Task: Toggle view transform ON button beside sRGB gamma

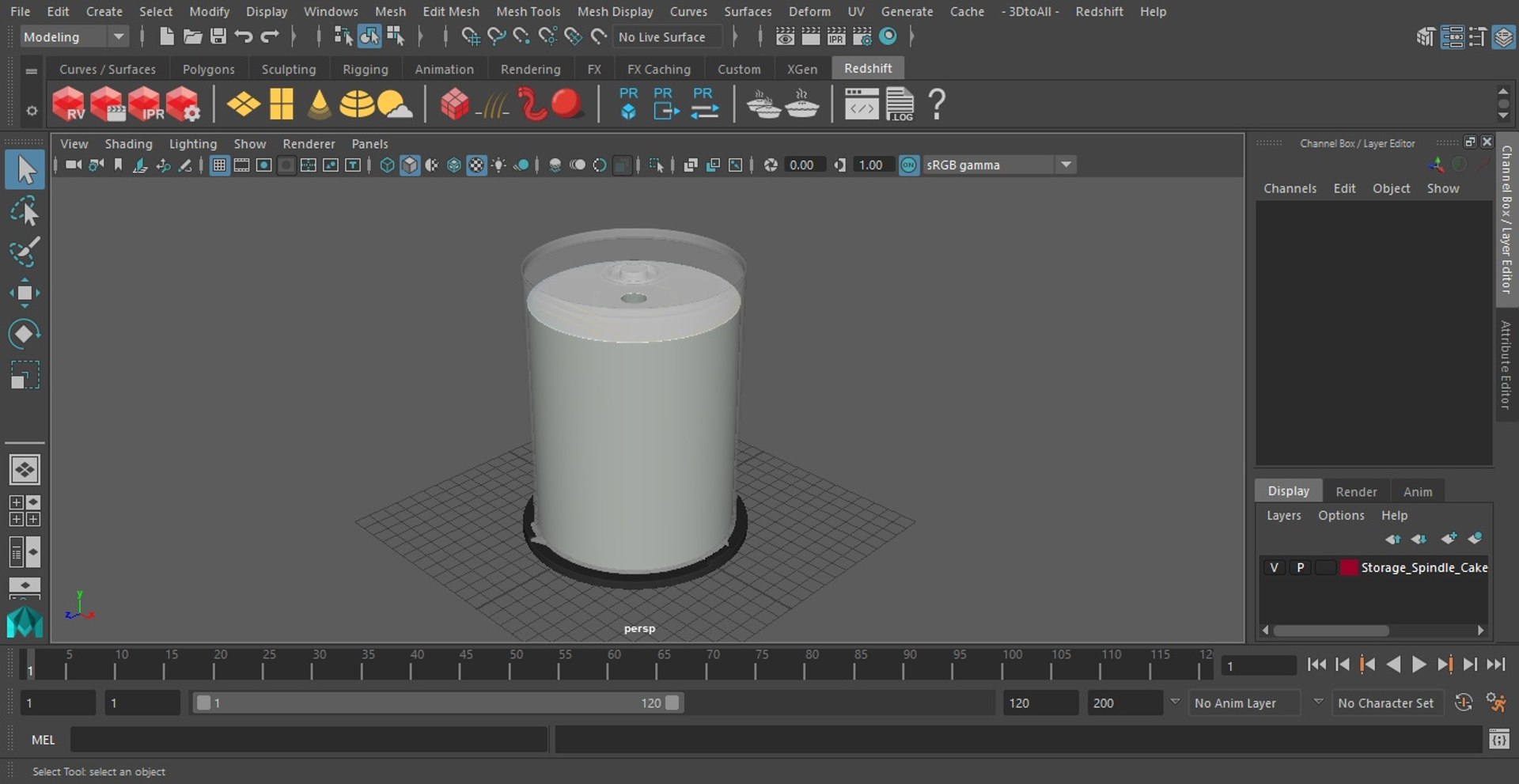Action: click(x=909, y=165)
